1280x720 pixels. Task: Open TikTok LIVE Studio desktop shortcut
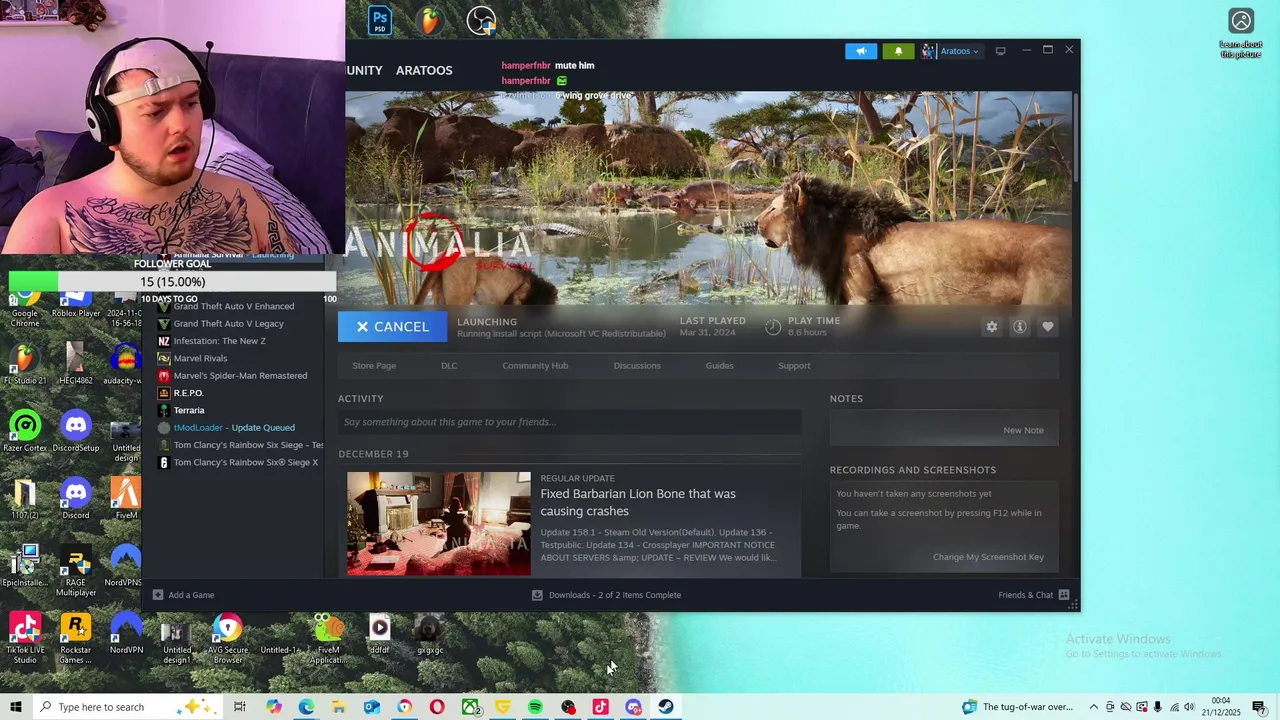(x=25, y=637)
